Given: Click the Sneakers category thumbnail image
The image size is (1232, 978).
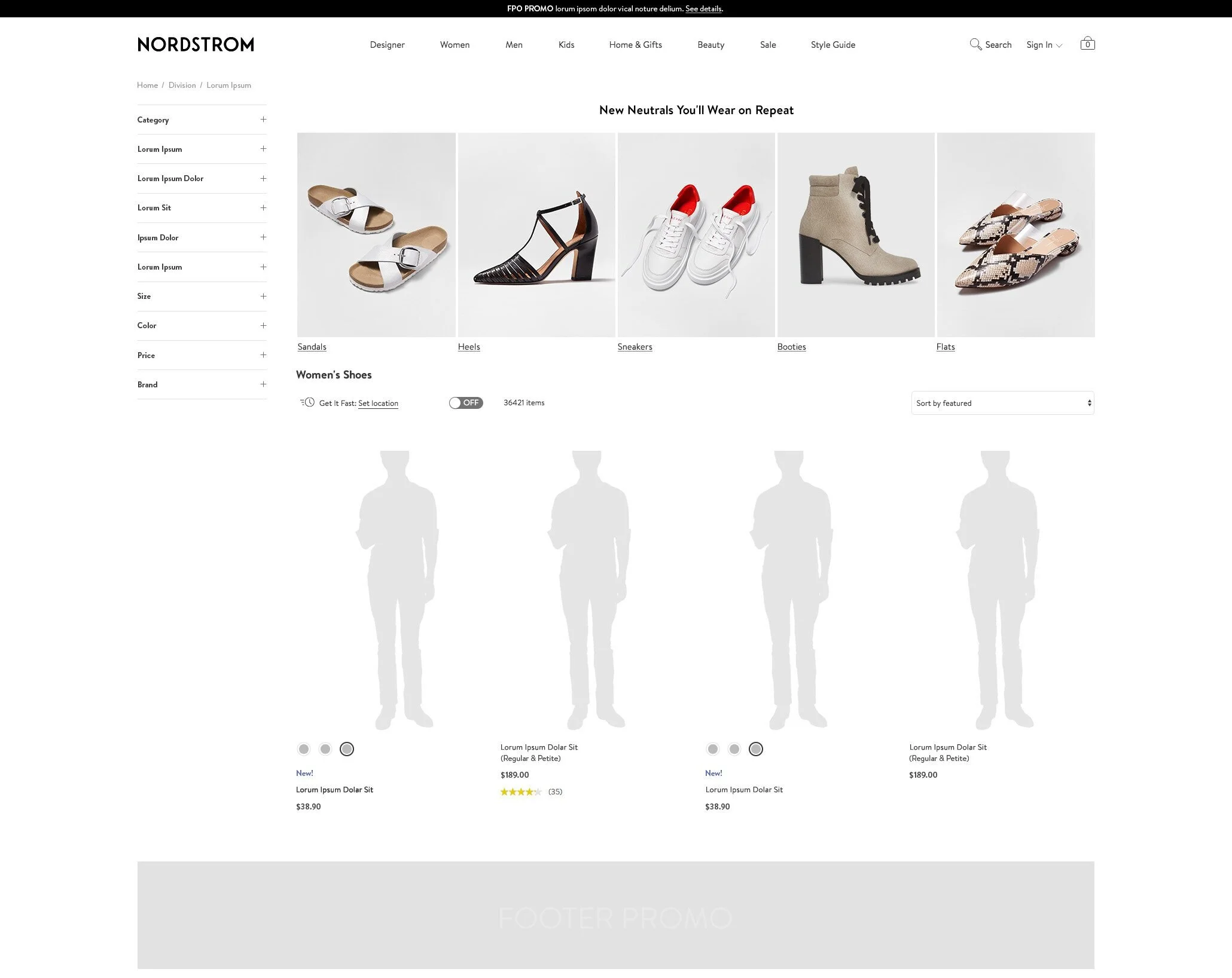Looking at the screenshot, I should (x=696, y=235).
